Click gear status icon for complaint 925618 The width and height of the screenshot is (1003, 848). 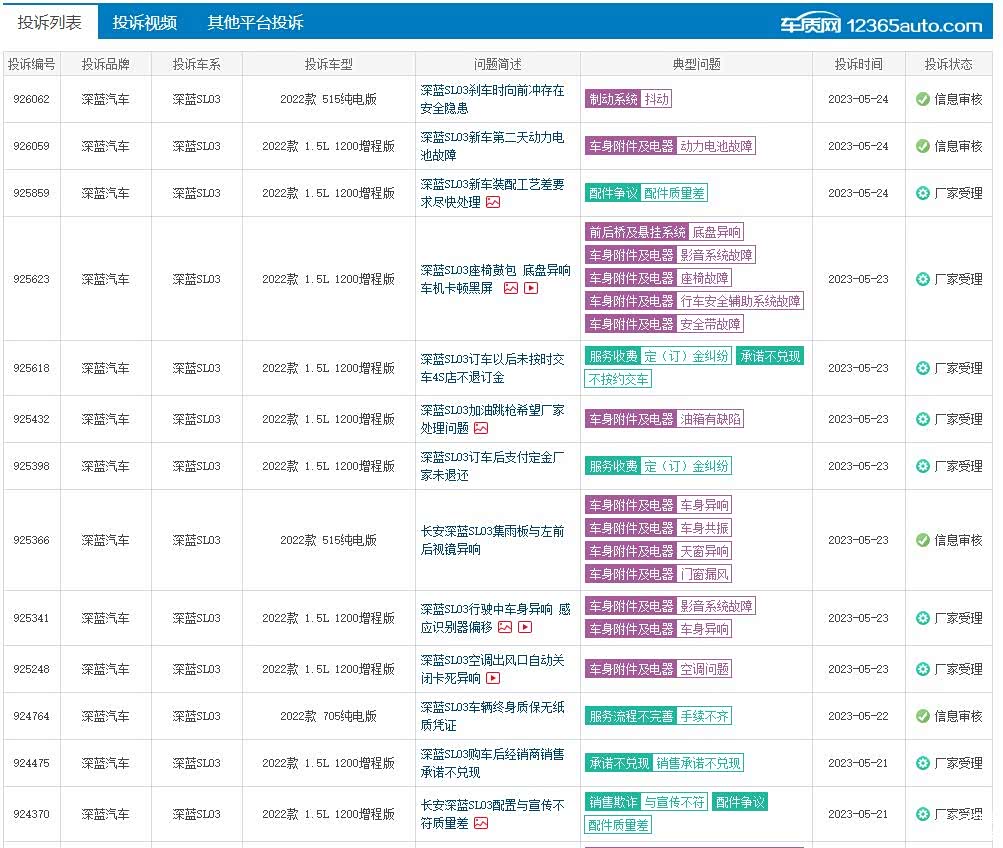pyautogui.click(x=922, y=368)
